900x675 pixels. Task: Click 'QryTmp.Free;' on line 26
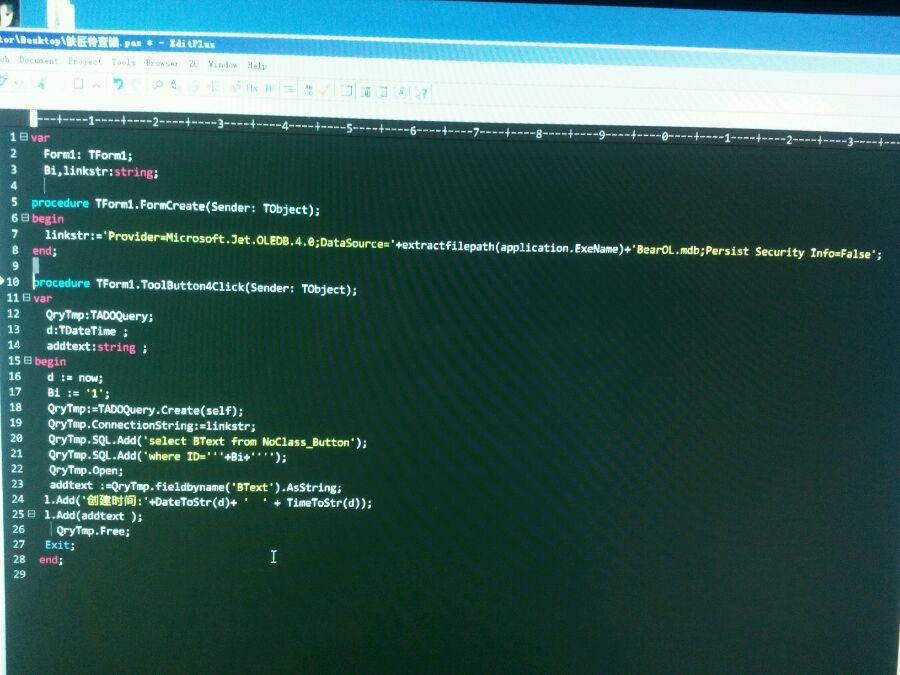93,531
